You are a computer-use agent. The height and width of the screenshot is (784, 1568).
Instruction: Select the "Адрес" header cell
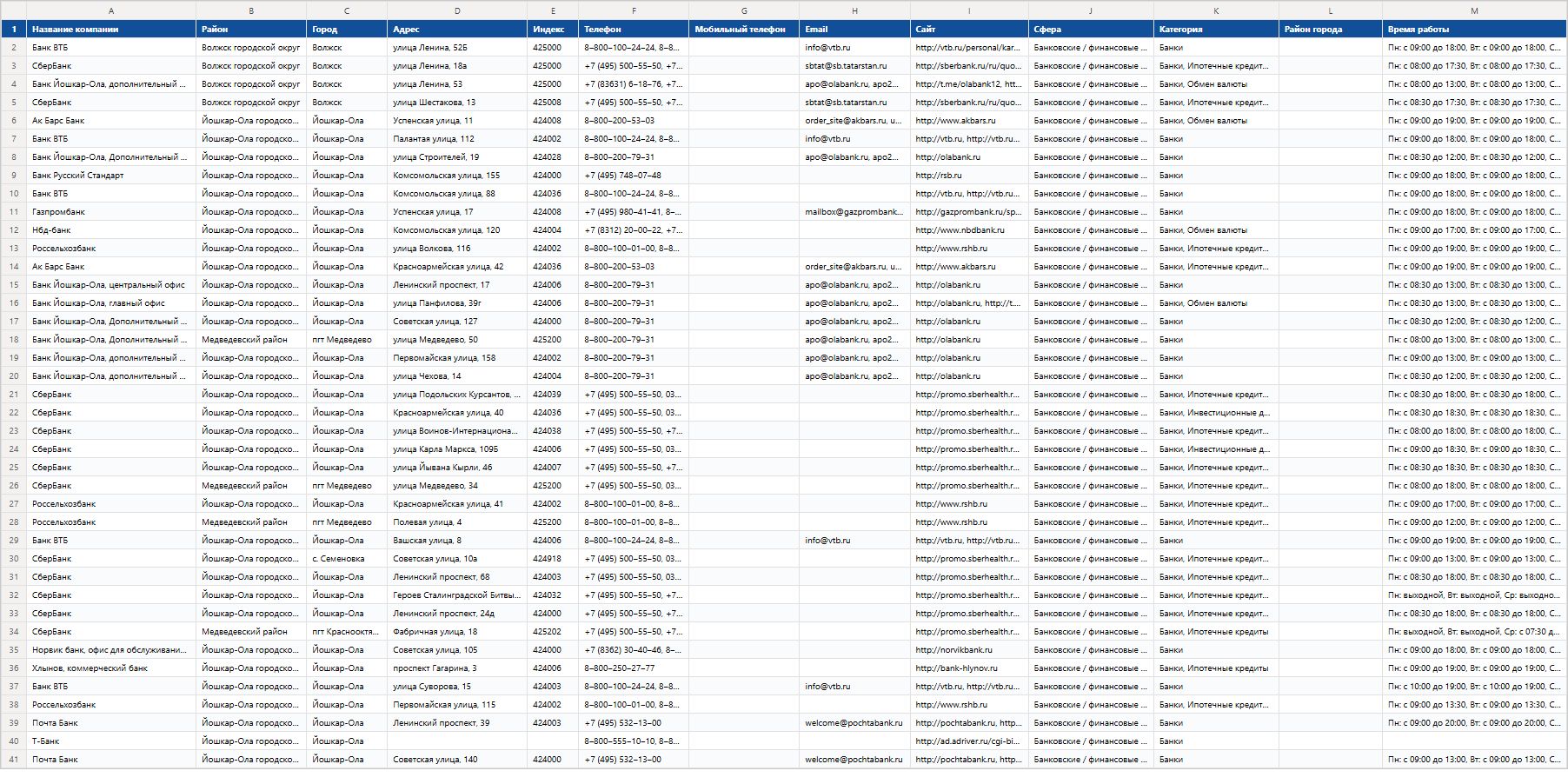tap(457, 29)
